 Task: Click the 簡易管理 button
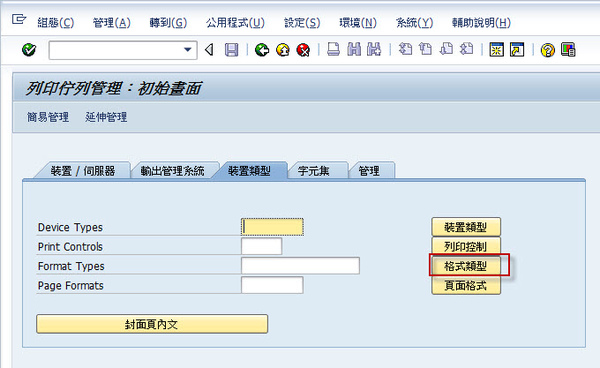coord(48,117)
